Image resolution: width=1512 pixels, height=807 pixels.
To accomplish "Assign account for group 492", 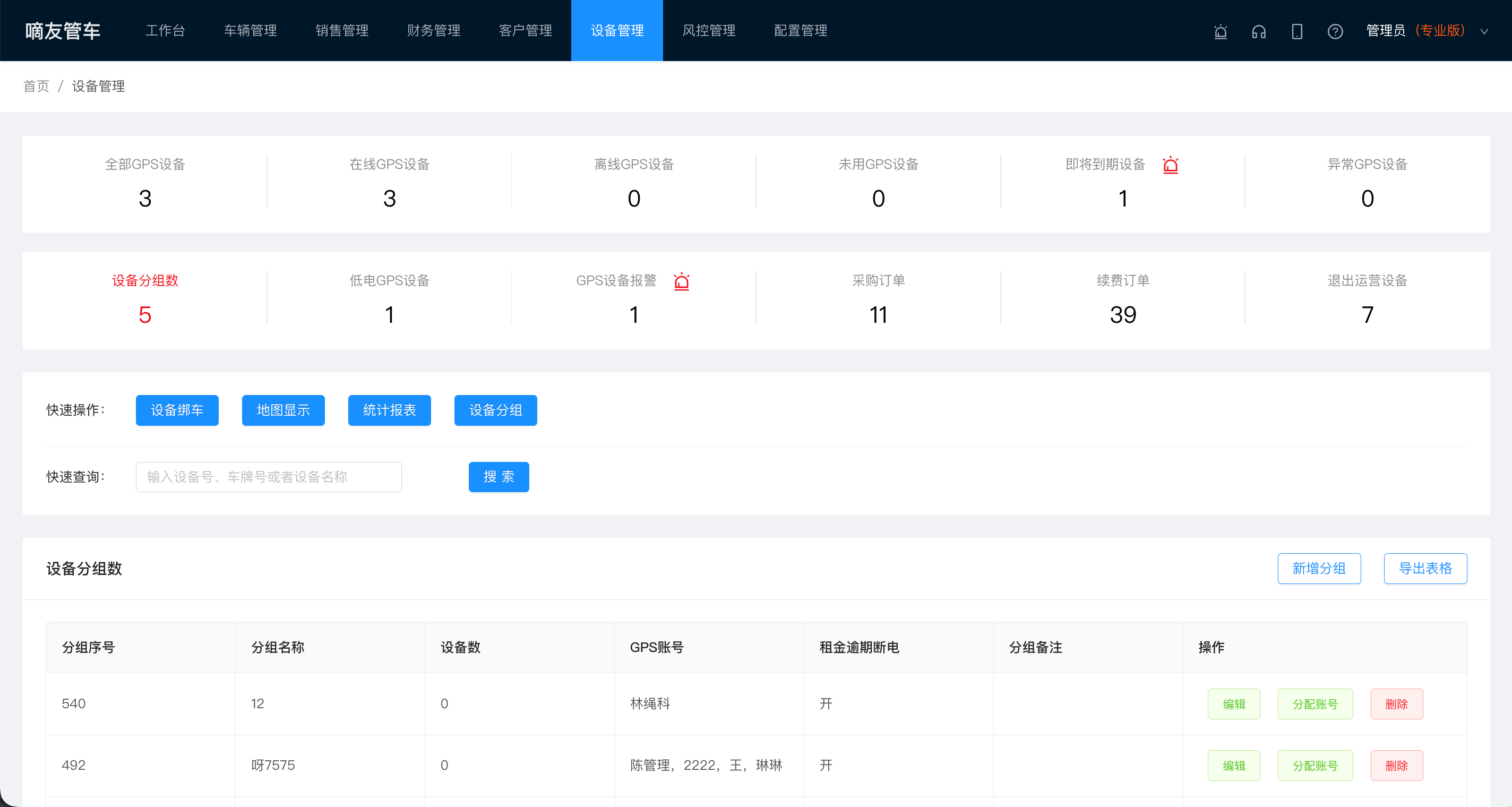I will (x=1315, y=766).
